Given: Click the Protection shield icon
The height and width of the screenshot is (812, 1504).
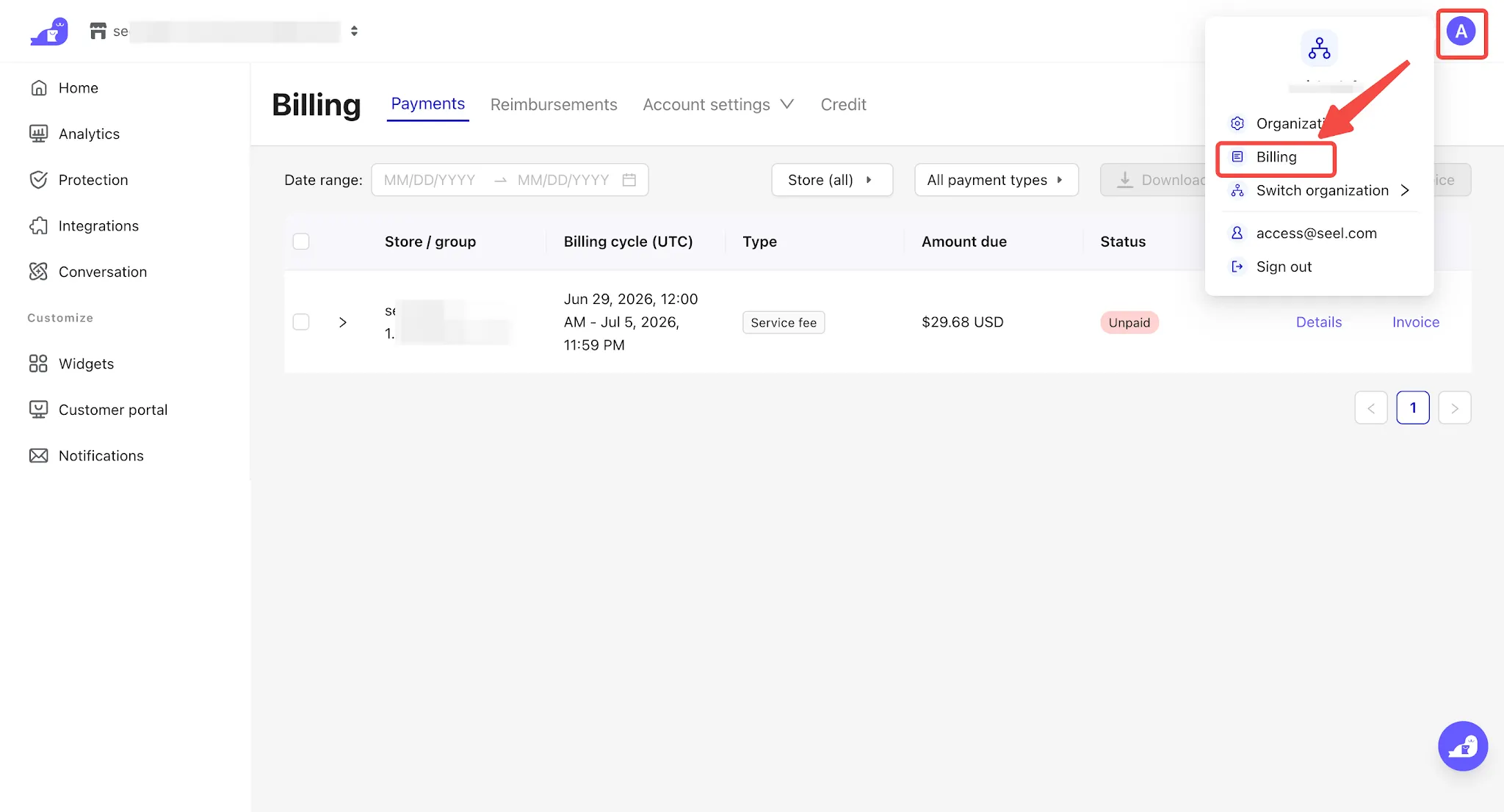Looking at the screenshot, I should pos(39,180).
